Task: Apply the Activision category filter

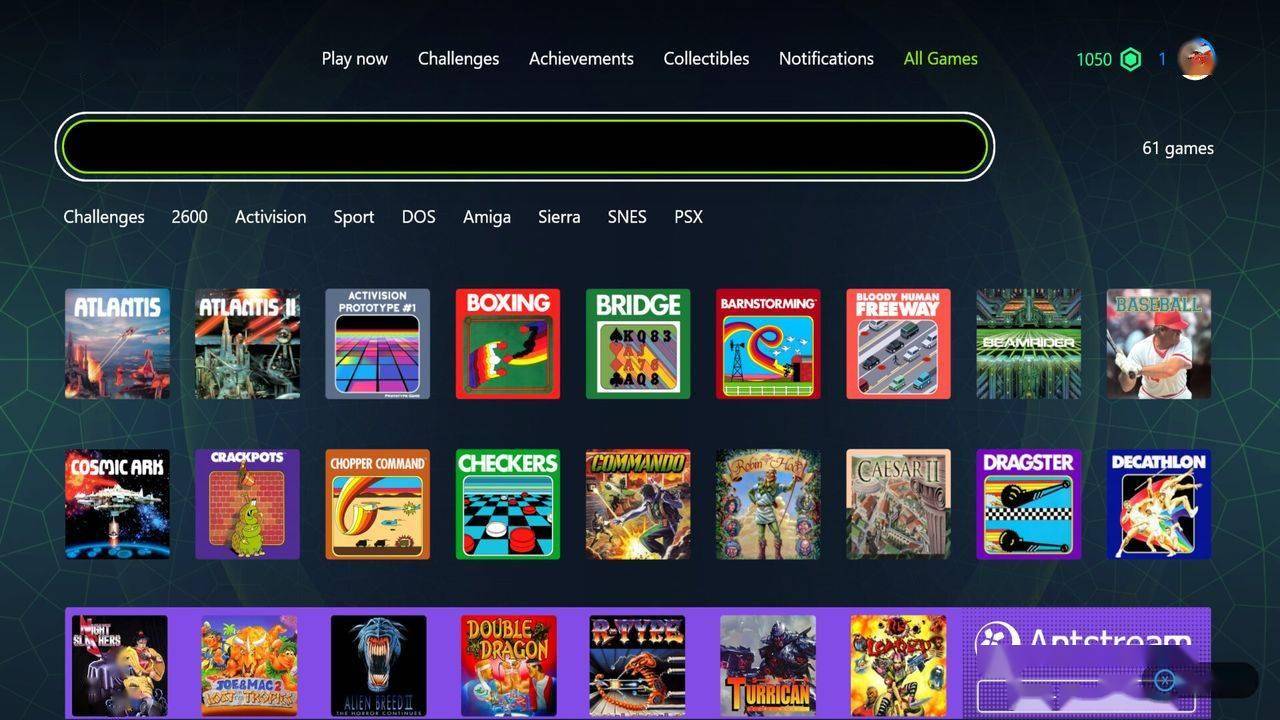Action: pyautogui.click(x=271, y=217)
